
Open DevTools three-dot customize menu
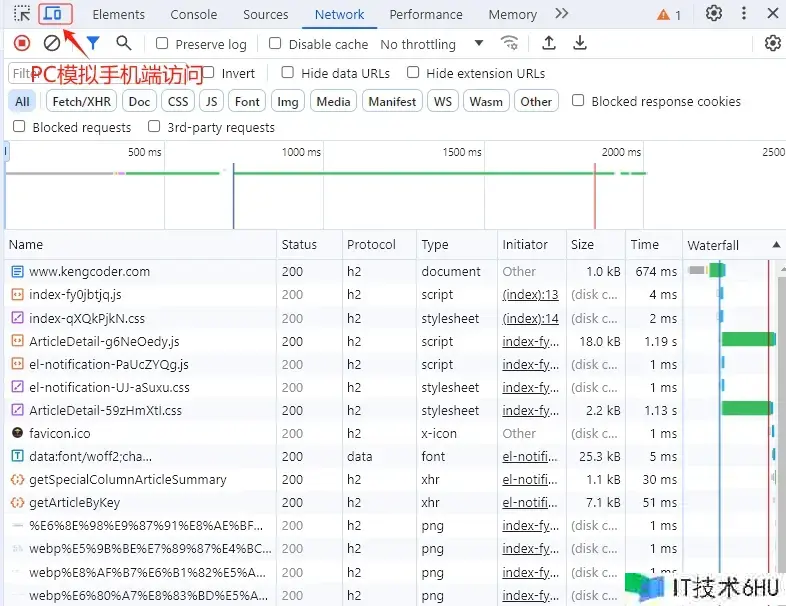(x=744, y=14)
